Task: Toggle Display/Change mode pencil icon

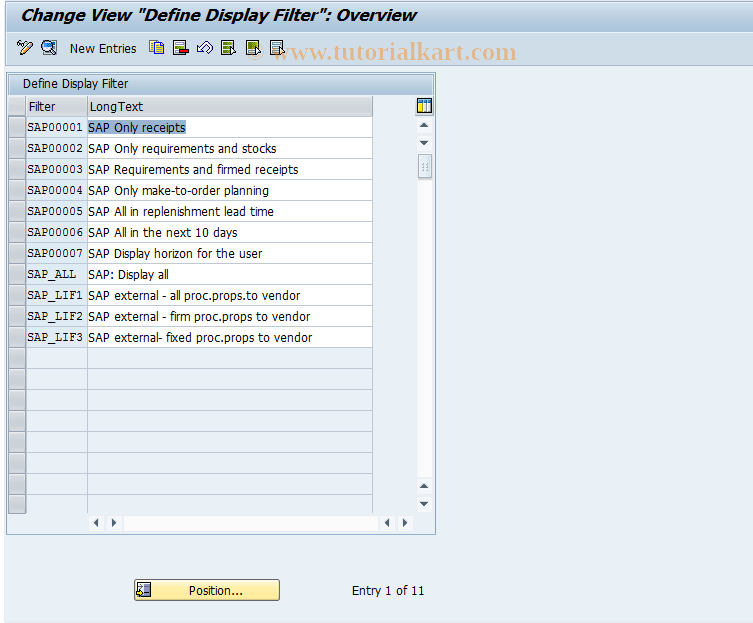Action: point(24,48)
